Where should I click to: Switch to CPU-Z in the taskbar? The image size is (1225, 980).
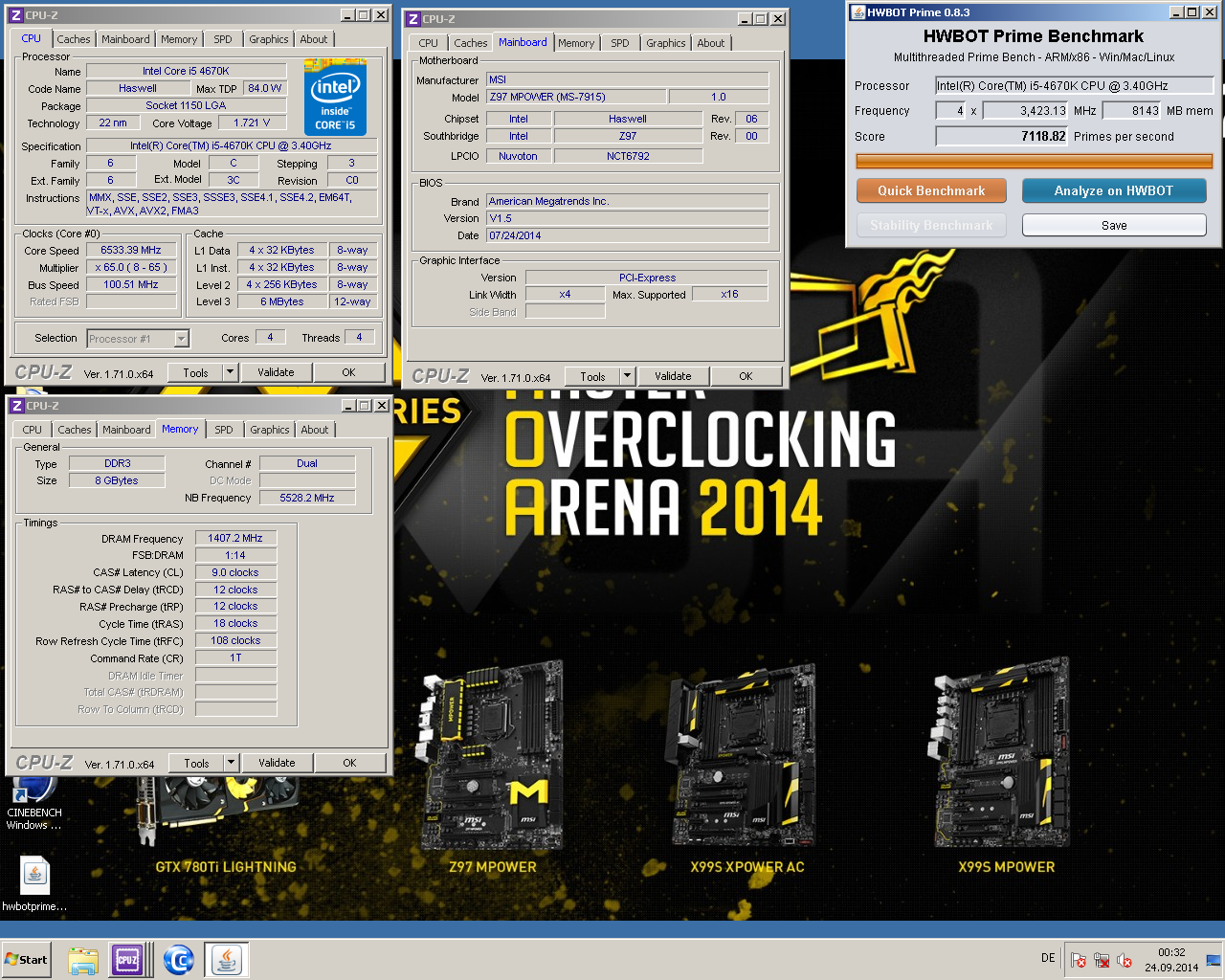[128, 960]
